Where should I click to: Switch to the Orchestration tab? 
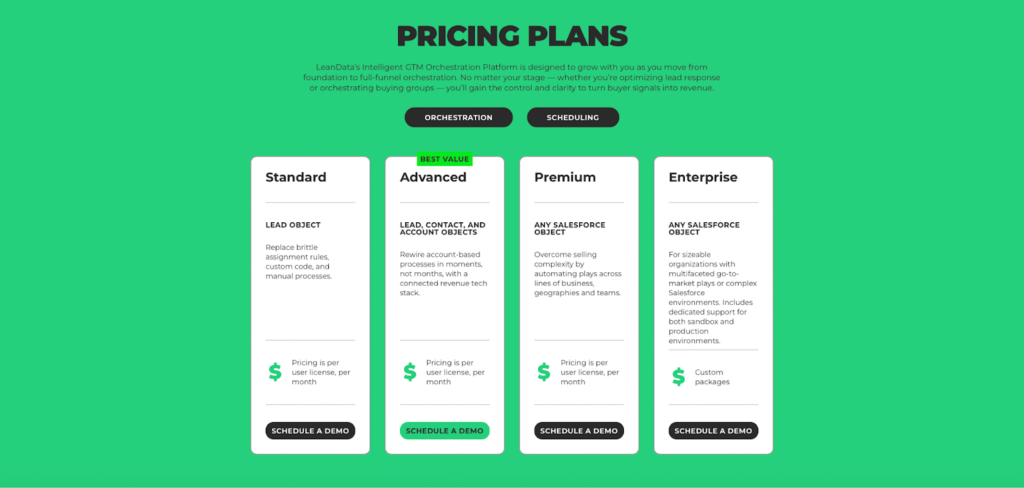pos(458,117)
